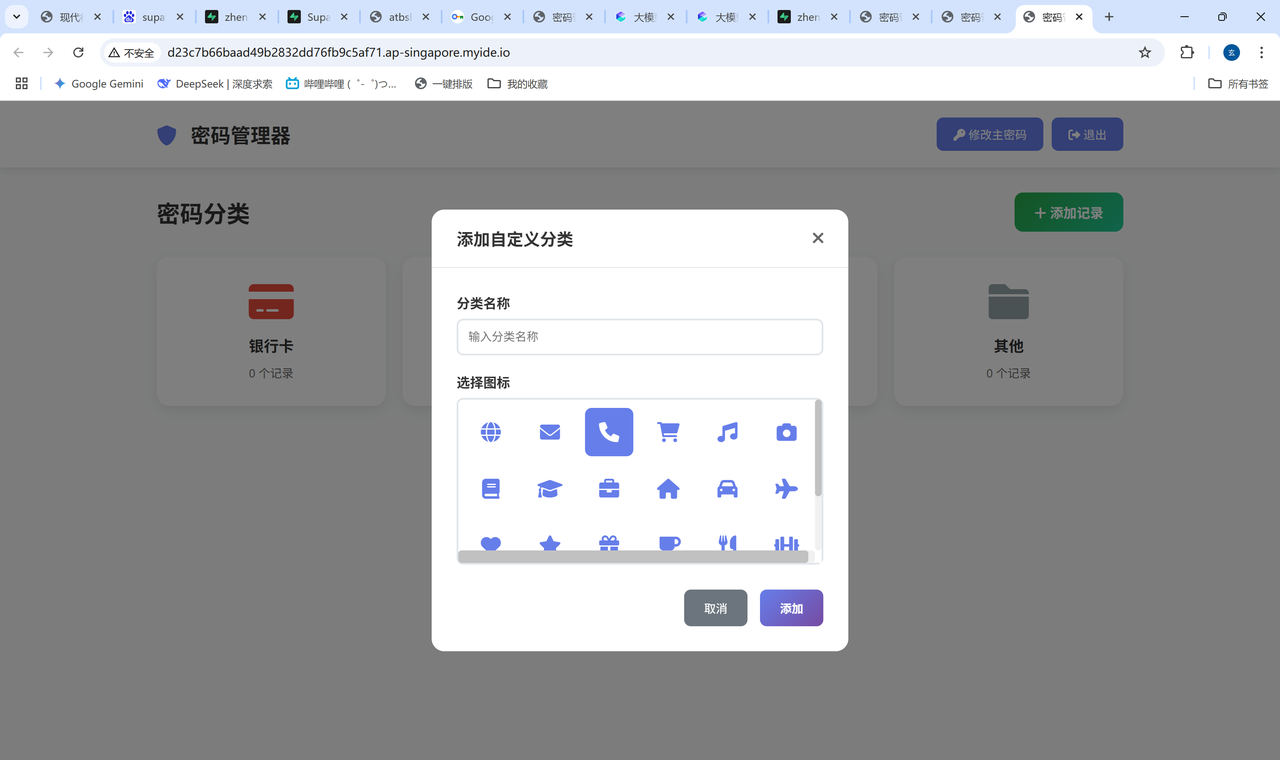Click the icon picker vertical scrollbar
Image resolution: width=1280 pixels, height=760 pixels.
[x=818, y=448]
